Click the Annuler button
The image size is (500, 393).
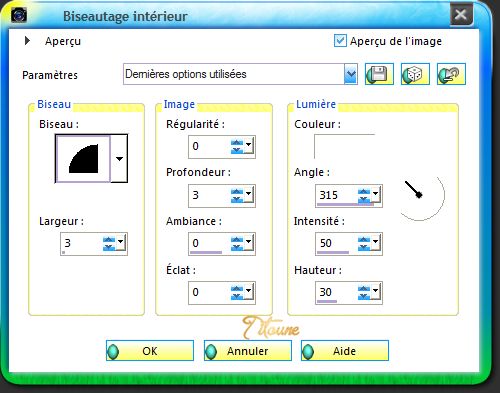point(248,351)
